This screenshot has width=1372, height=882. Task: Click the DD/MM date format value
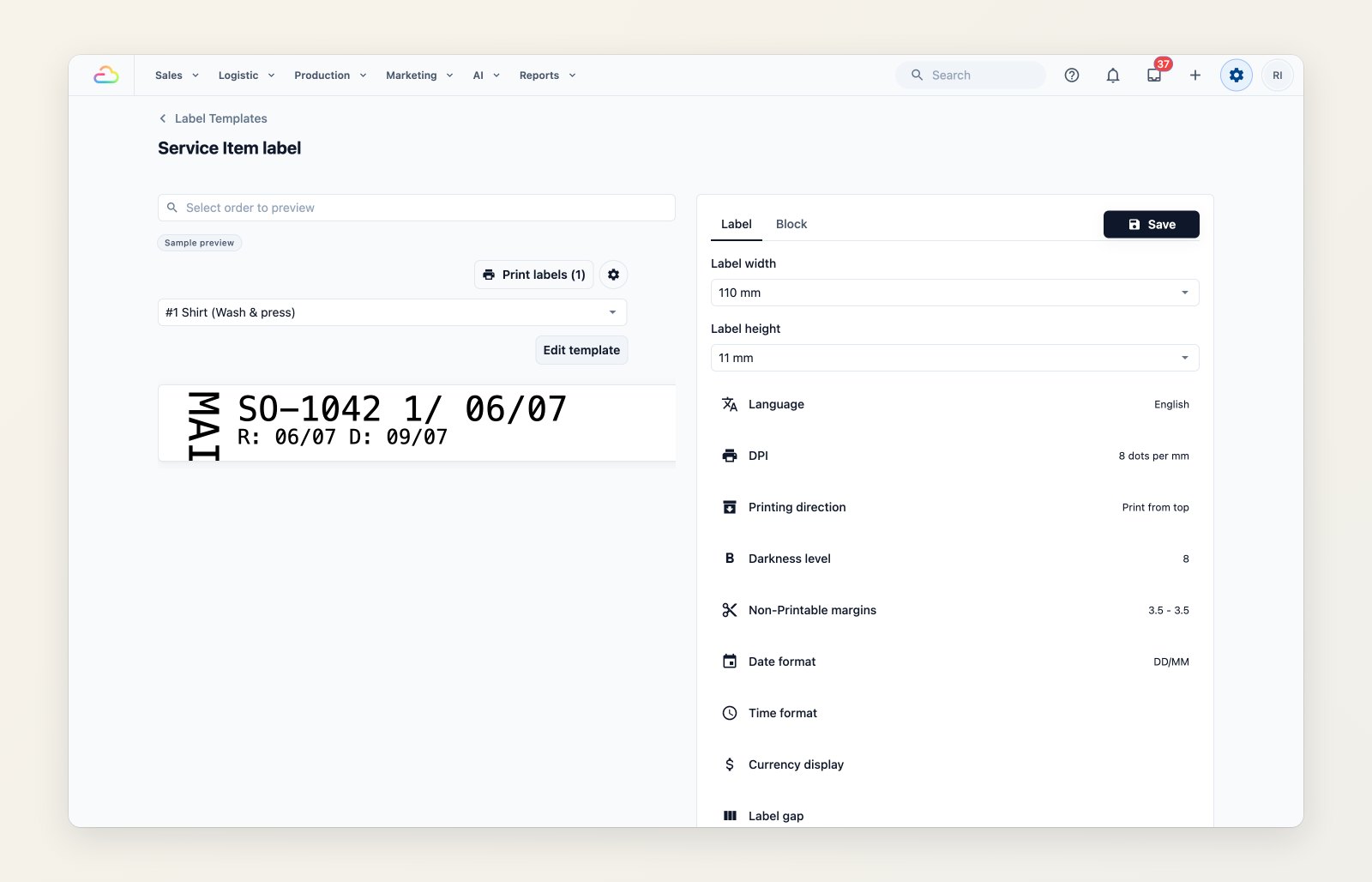pos(1170,661)
